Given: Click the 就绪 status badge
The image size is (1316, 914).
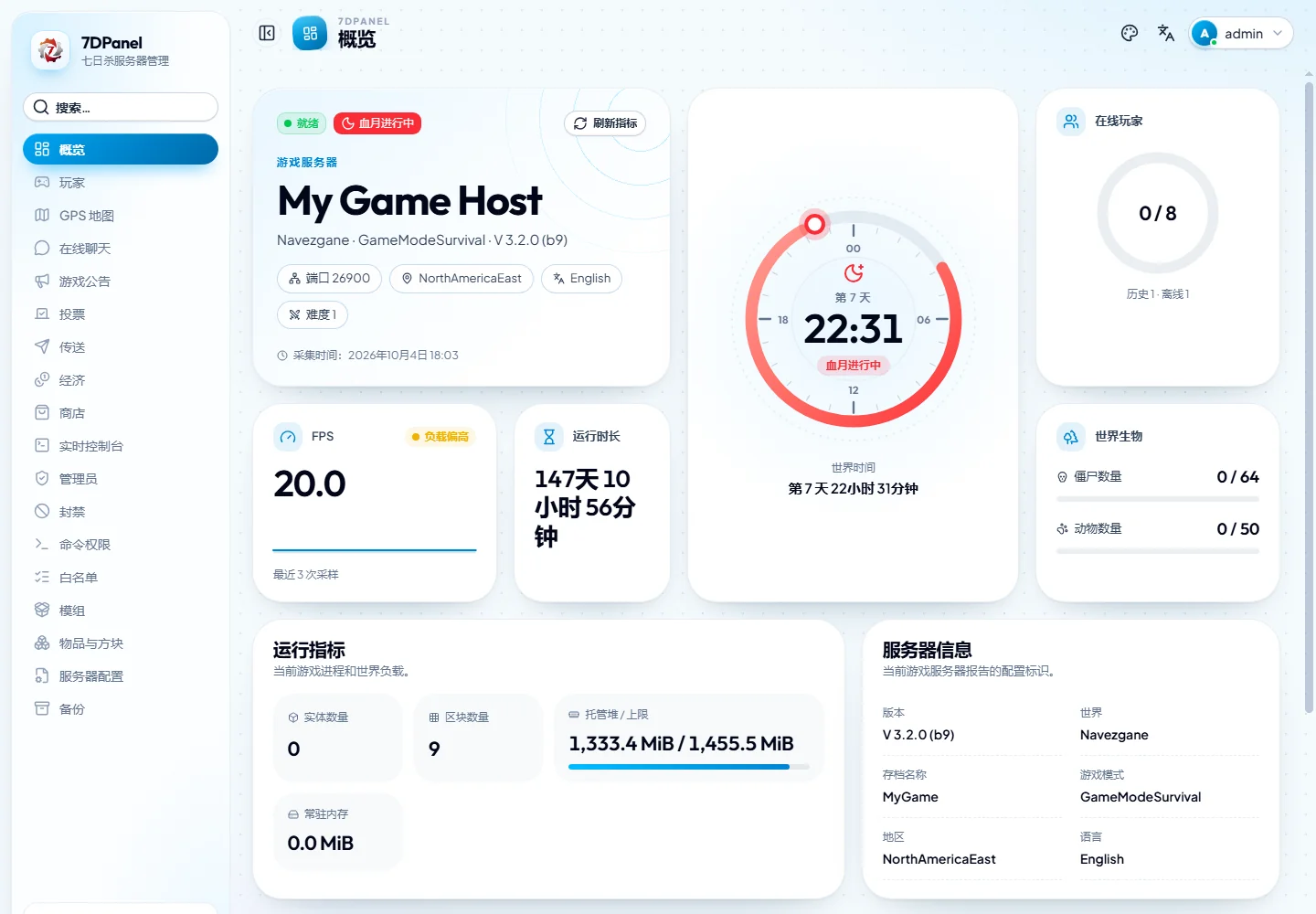Looking at the screenshot, I should pos(302,123).
